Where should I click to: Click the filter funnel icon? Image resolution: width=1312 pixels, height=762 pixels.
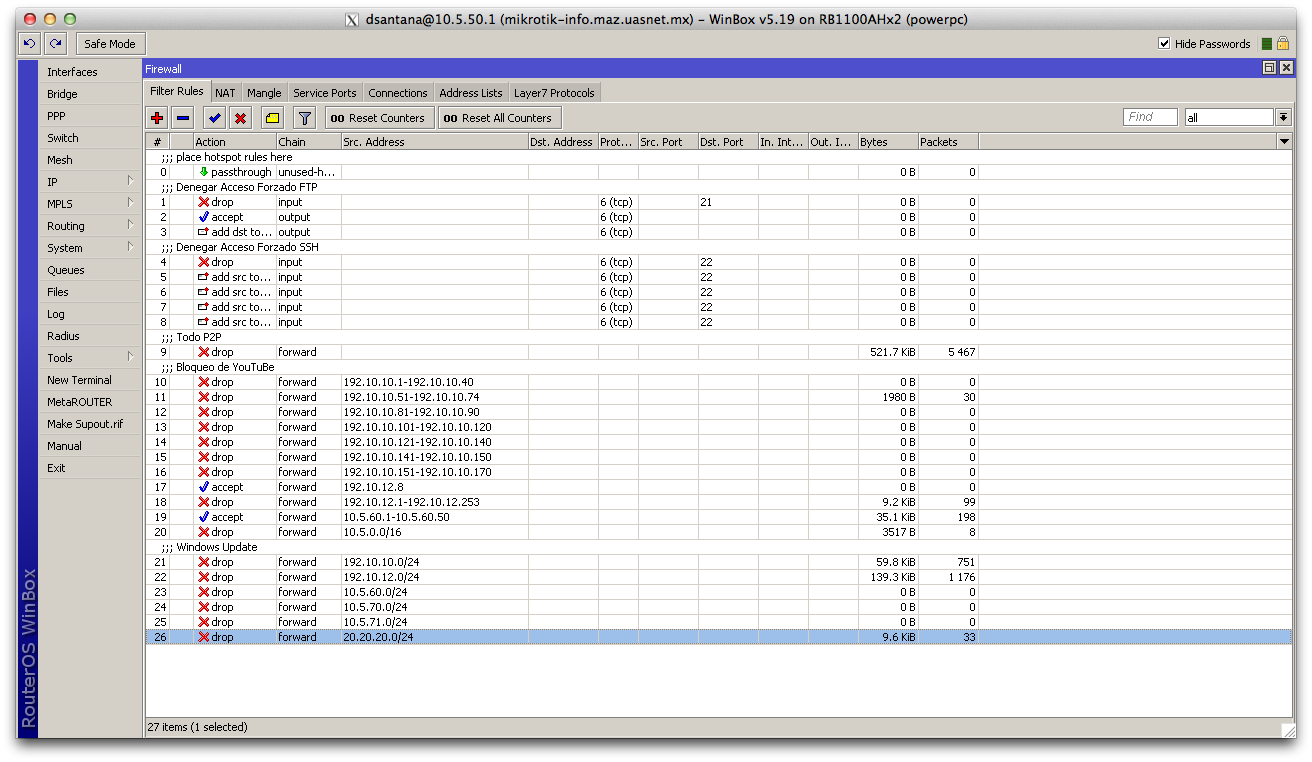305,118
